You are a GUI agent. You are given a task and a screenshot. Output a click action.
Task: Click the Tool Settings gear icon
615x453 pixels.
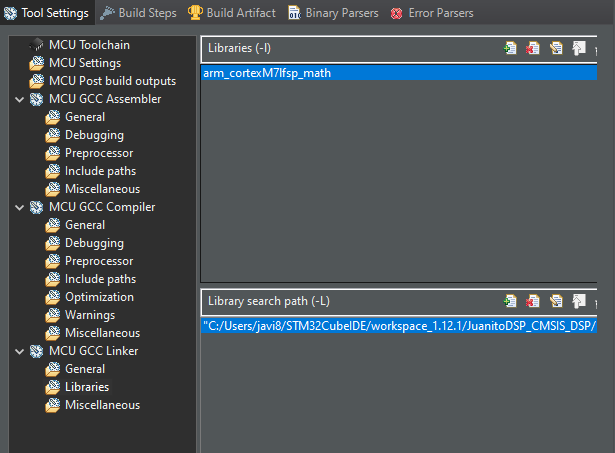click(10, 13)
